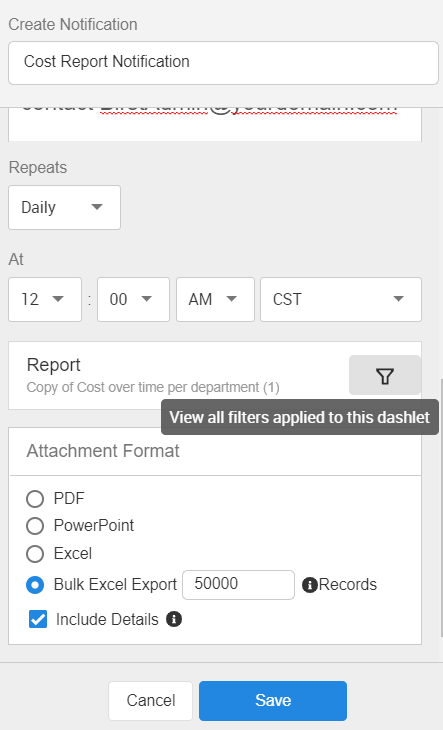
Task: Open the Repeats Daily dropdown
Action: (x=64, y=207)
